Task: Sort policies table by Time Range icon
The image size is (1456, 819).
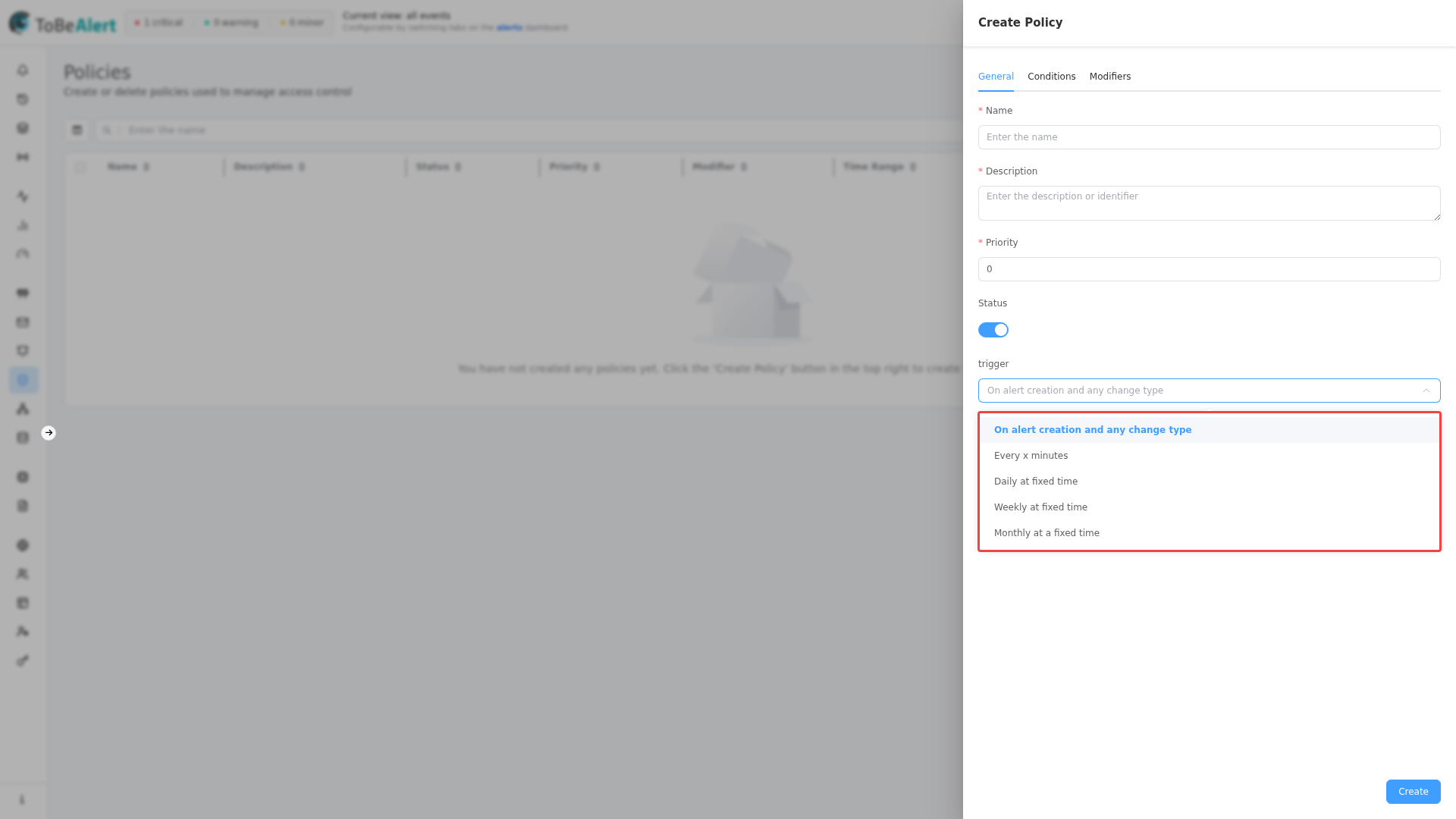Action: 913,167
